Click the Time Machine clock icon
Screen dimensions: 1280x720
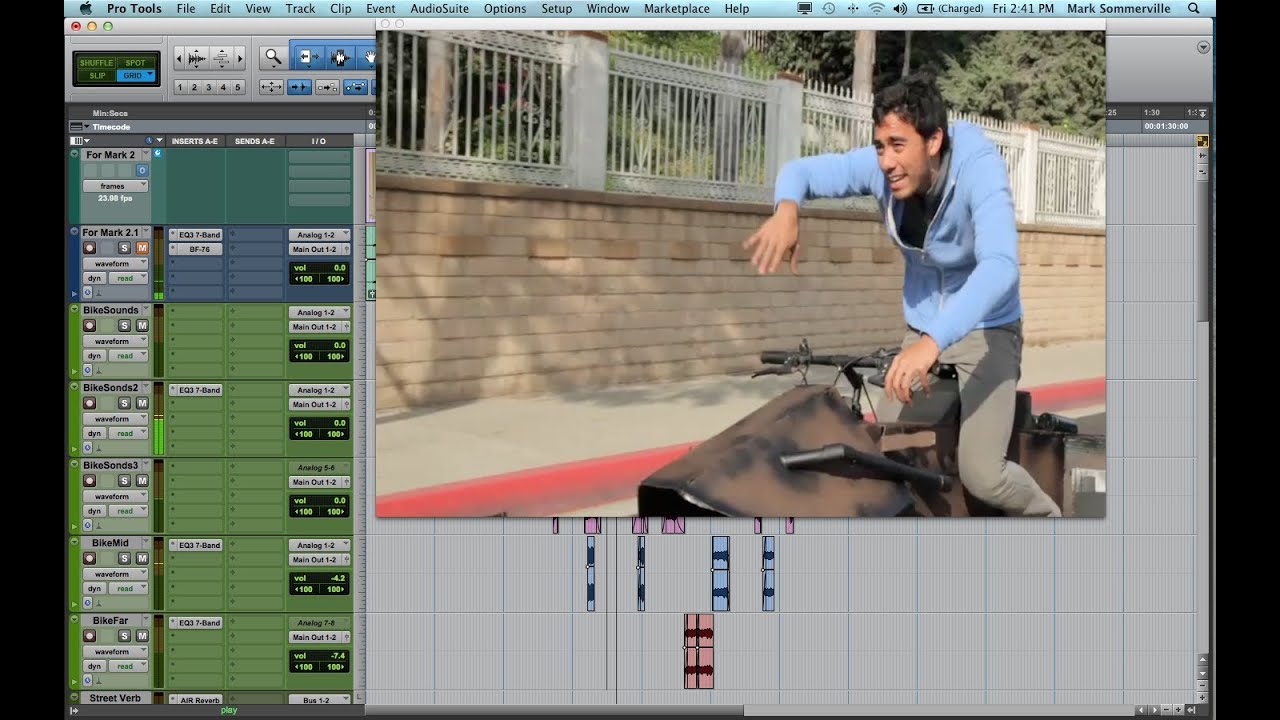click(x=828, y=8)
